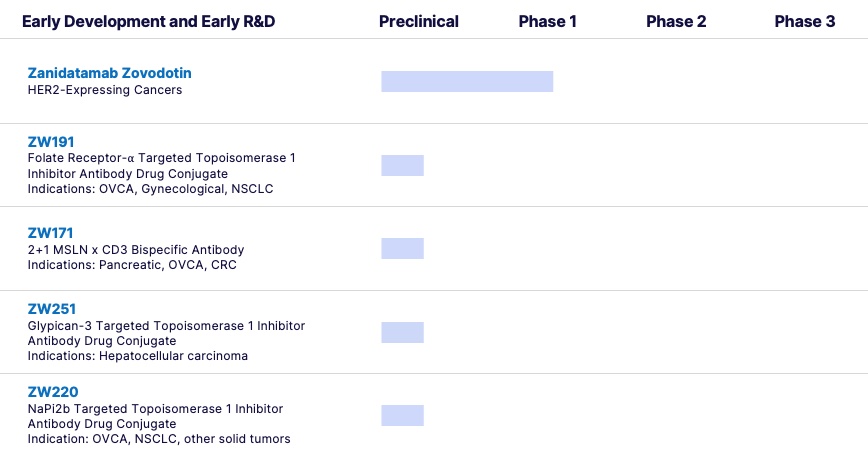Select the ZW171 preclinical progress bar
The width and height of the screenshot is (868, 458).
click(402, 248)
